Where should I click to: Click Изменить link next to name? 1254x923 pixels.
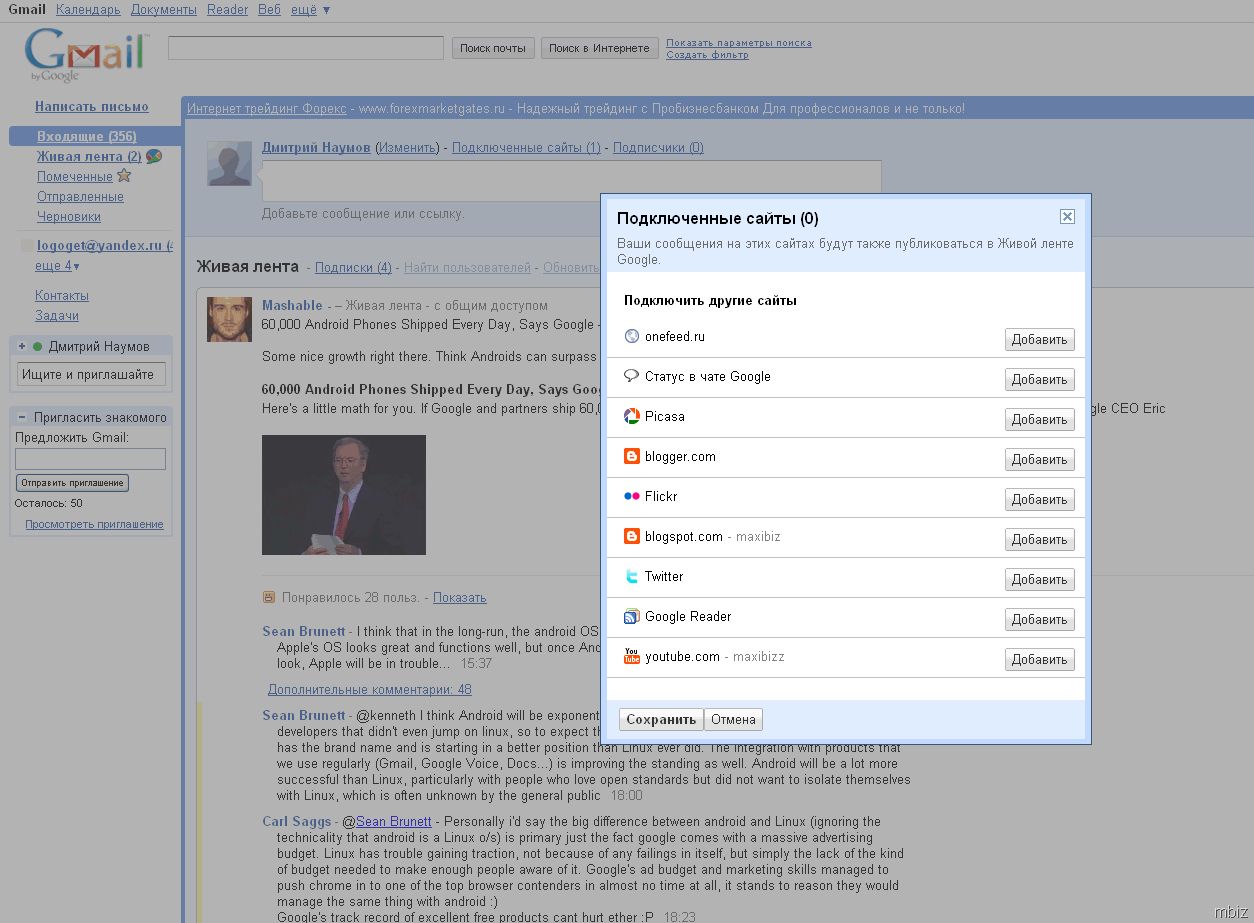pyautogui.click(x=407, y=147)
